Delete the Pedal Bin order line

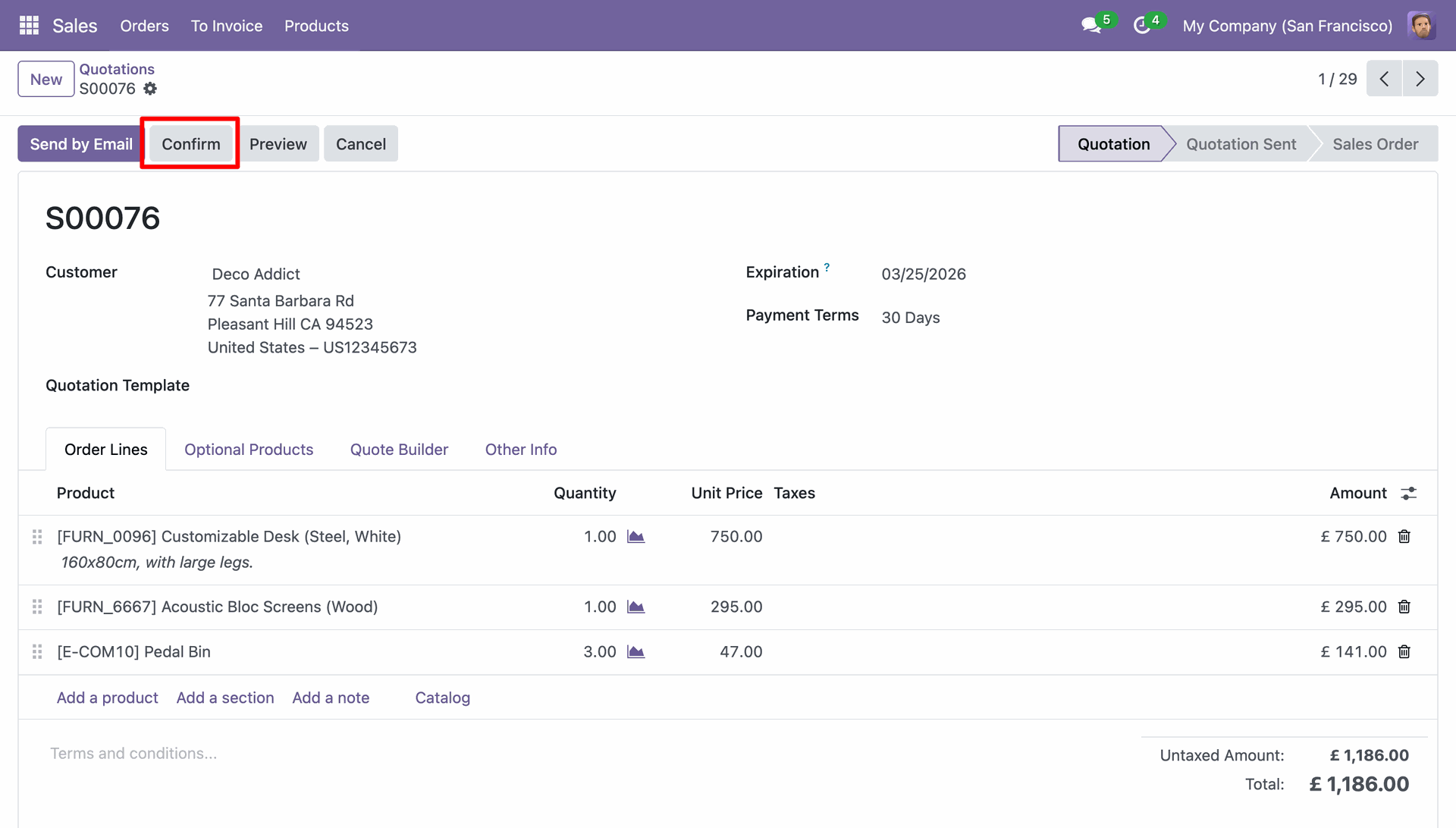(1404, 652)
